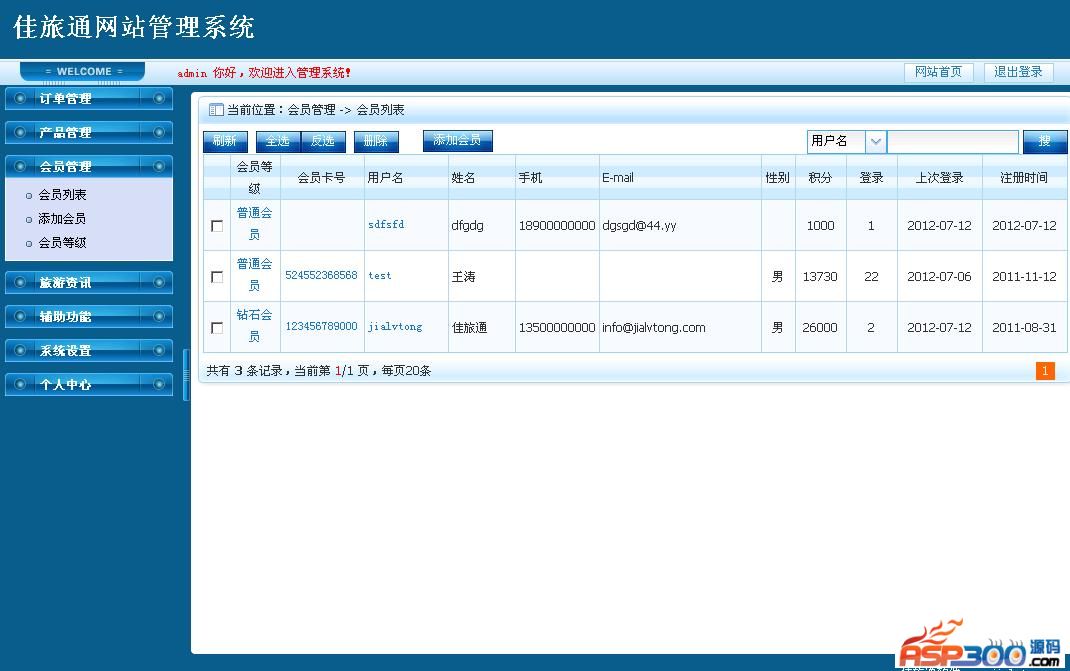The image size is (1070, 671).
Task: Click right circle icon on 辅助功能 bar
Action: (x=159, y=316)
